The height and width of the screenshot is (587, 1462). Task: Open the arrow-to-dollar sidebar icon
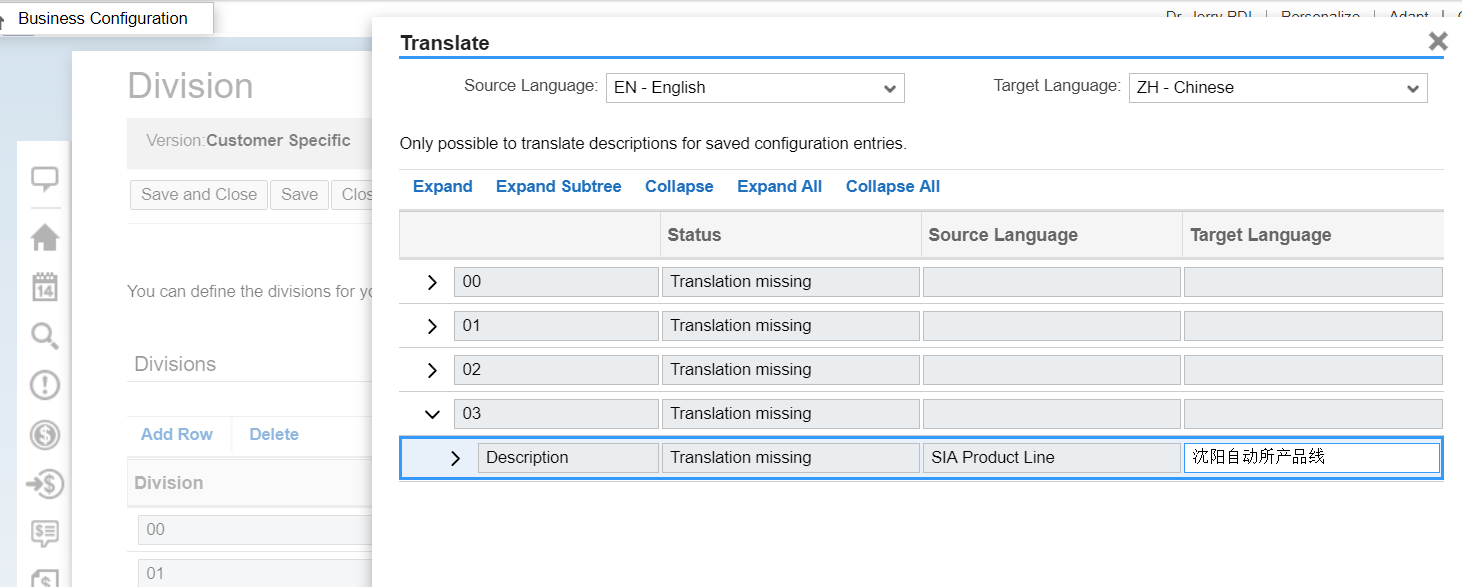click(x=45, y=485)
